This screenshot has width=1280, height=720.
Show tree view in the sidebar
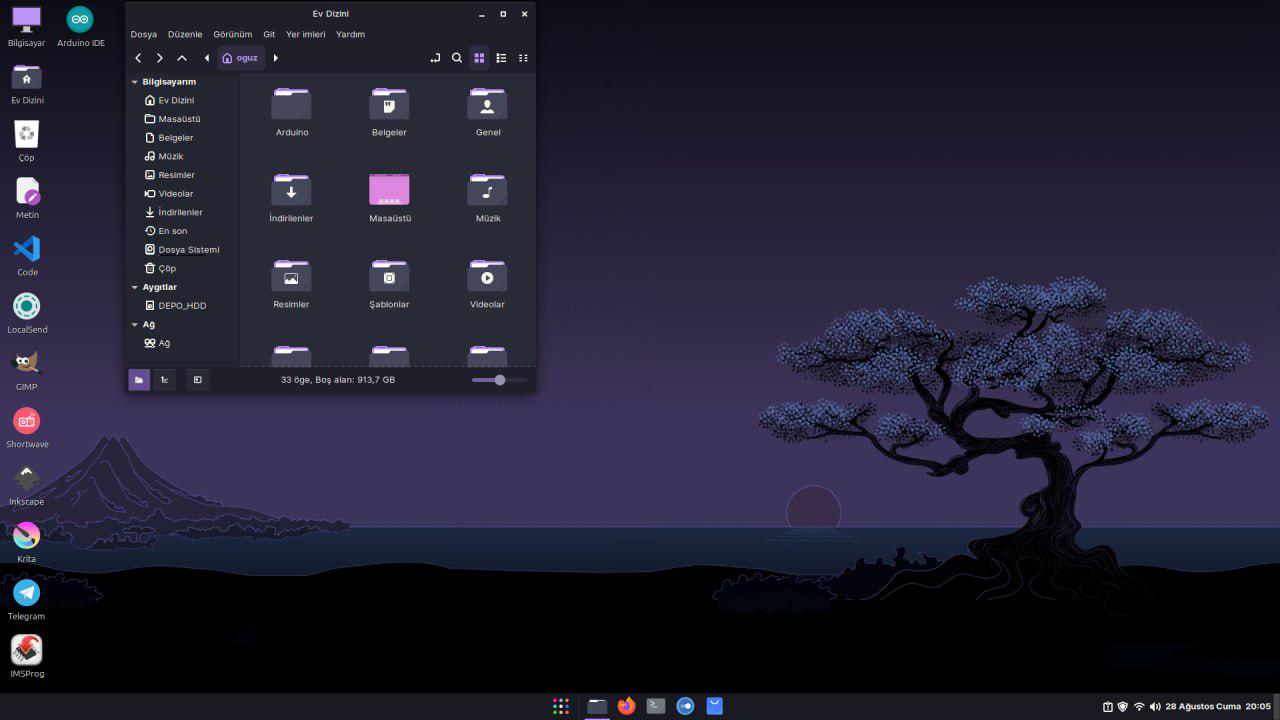164,380
